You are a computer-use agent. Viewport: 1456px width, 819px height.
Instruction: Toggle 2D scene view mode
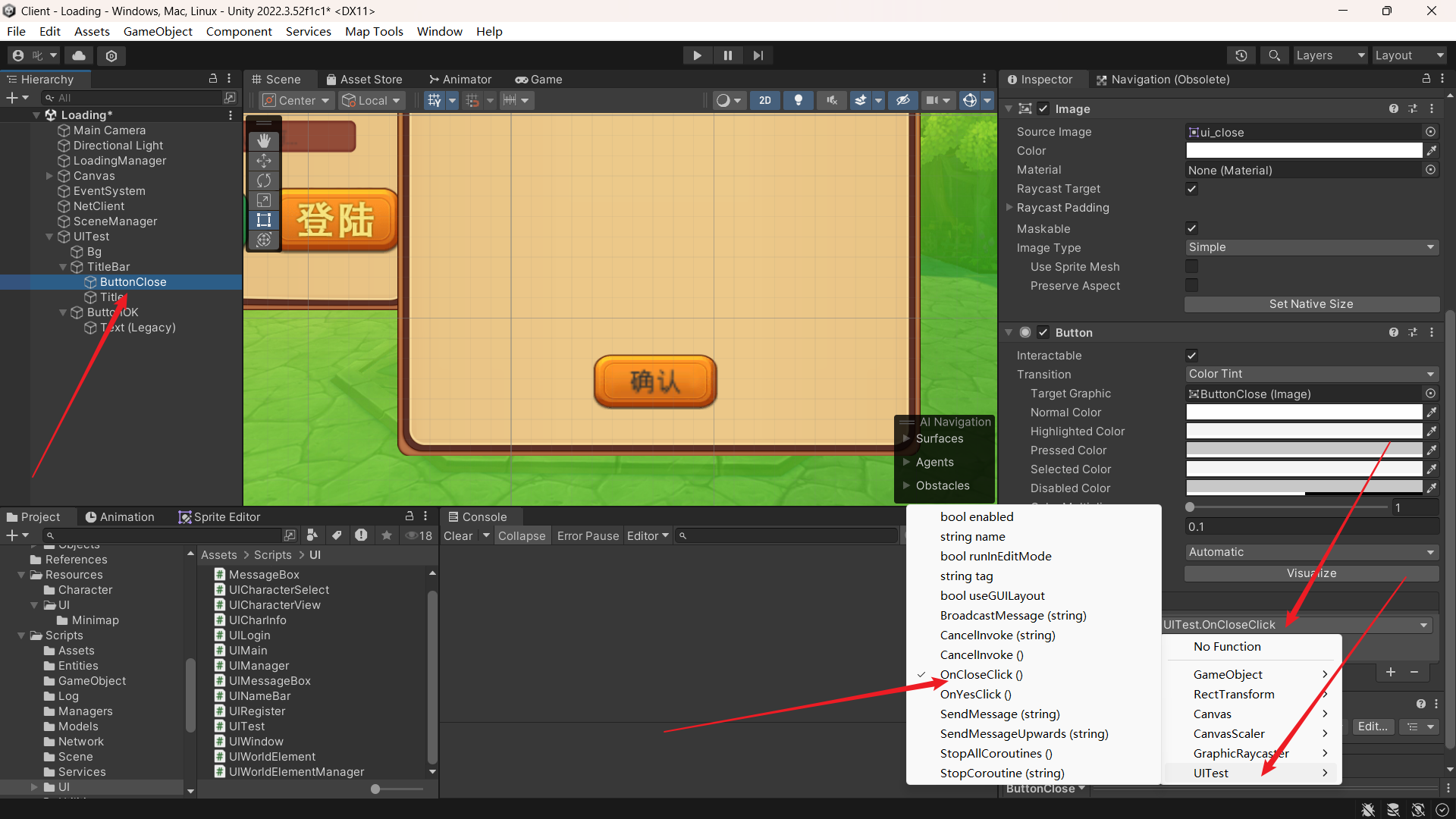click(x=764, y=100)
